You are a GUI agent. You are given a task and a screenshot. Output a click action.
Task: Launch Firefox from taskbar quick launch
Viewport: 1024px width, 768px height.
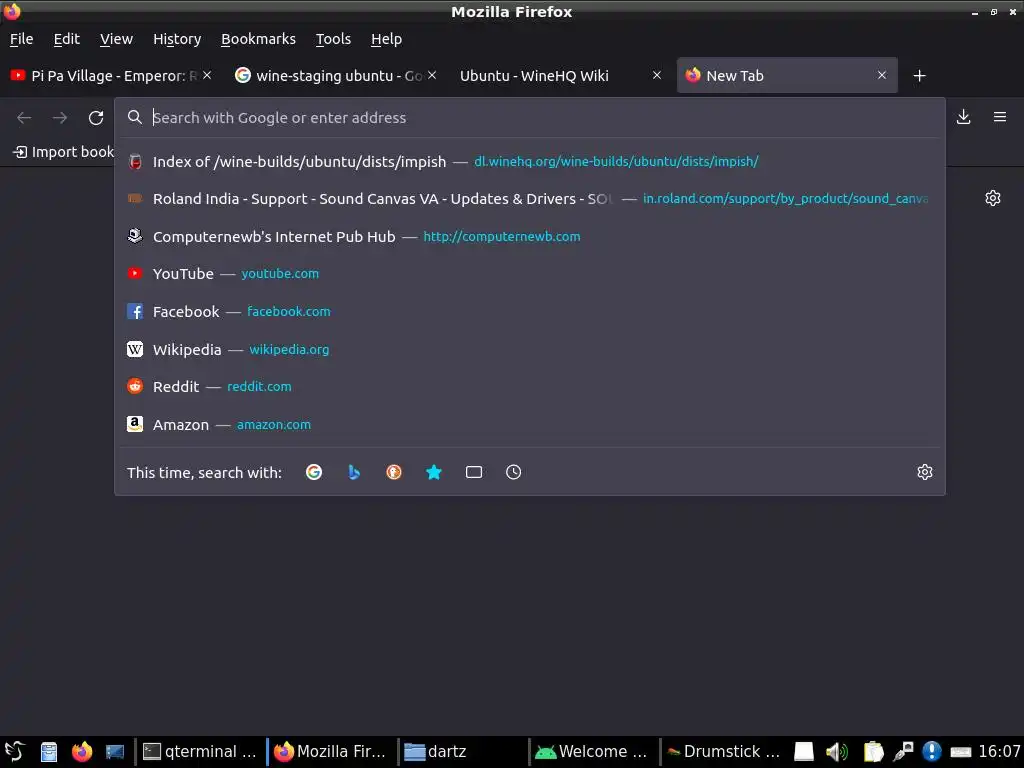pos(82,752)
